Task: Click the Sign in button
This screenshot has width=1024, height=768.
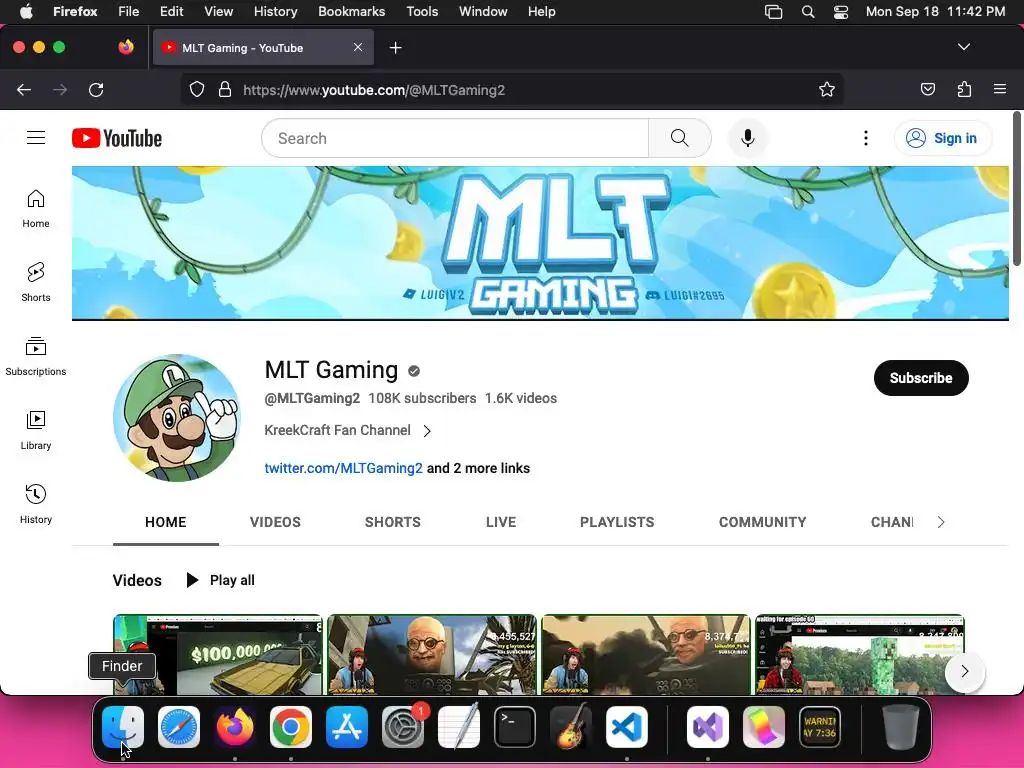Action: tap(942, 138)
